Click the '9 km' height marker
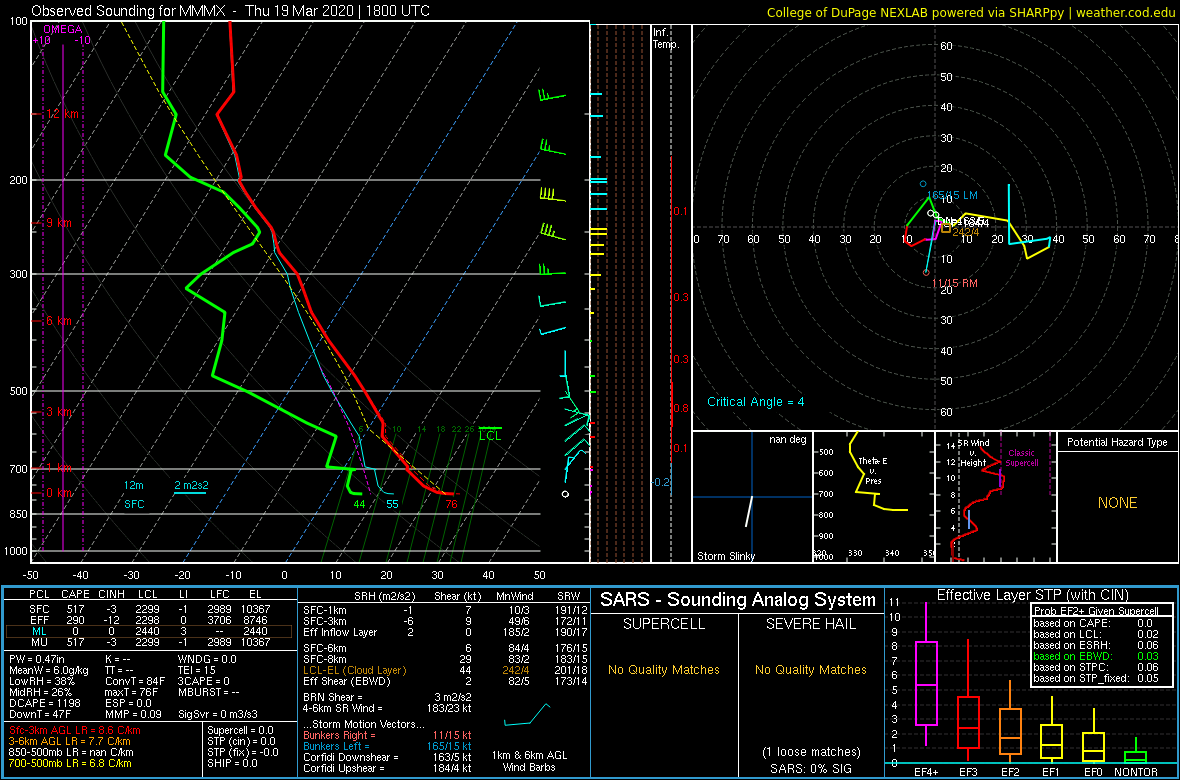Screen dimensions: 1180x780 click(x=58, y=224)
